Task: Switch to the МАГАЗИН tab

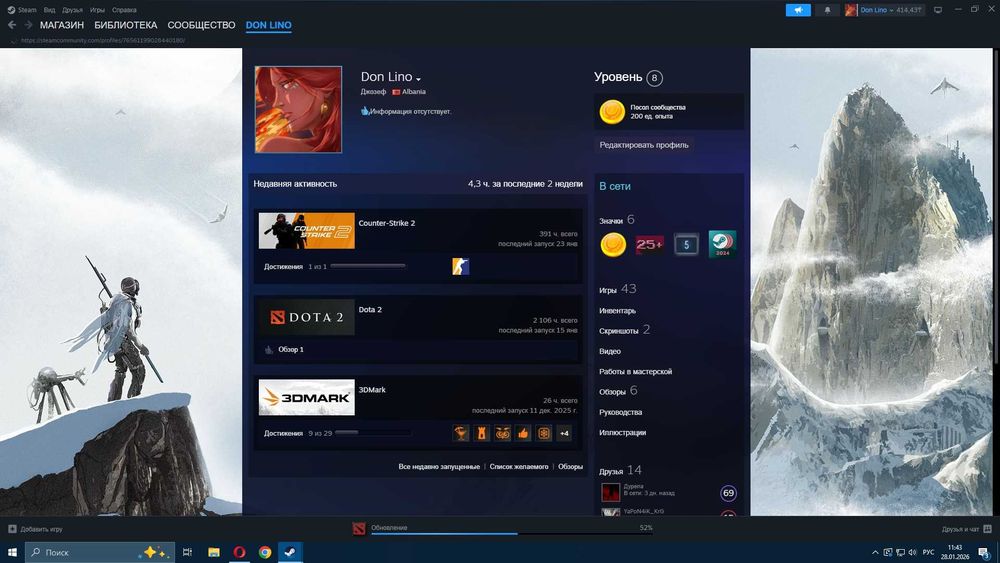Action: coord(62,25)
